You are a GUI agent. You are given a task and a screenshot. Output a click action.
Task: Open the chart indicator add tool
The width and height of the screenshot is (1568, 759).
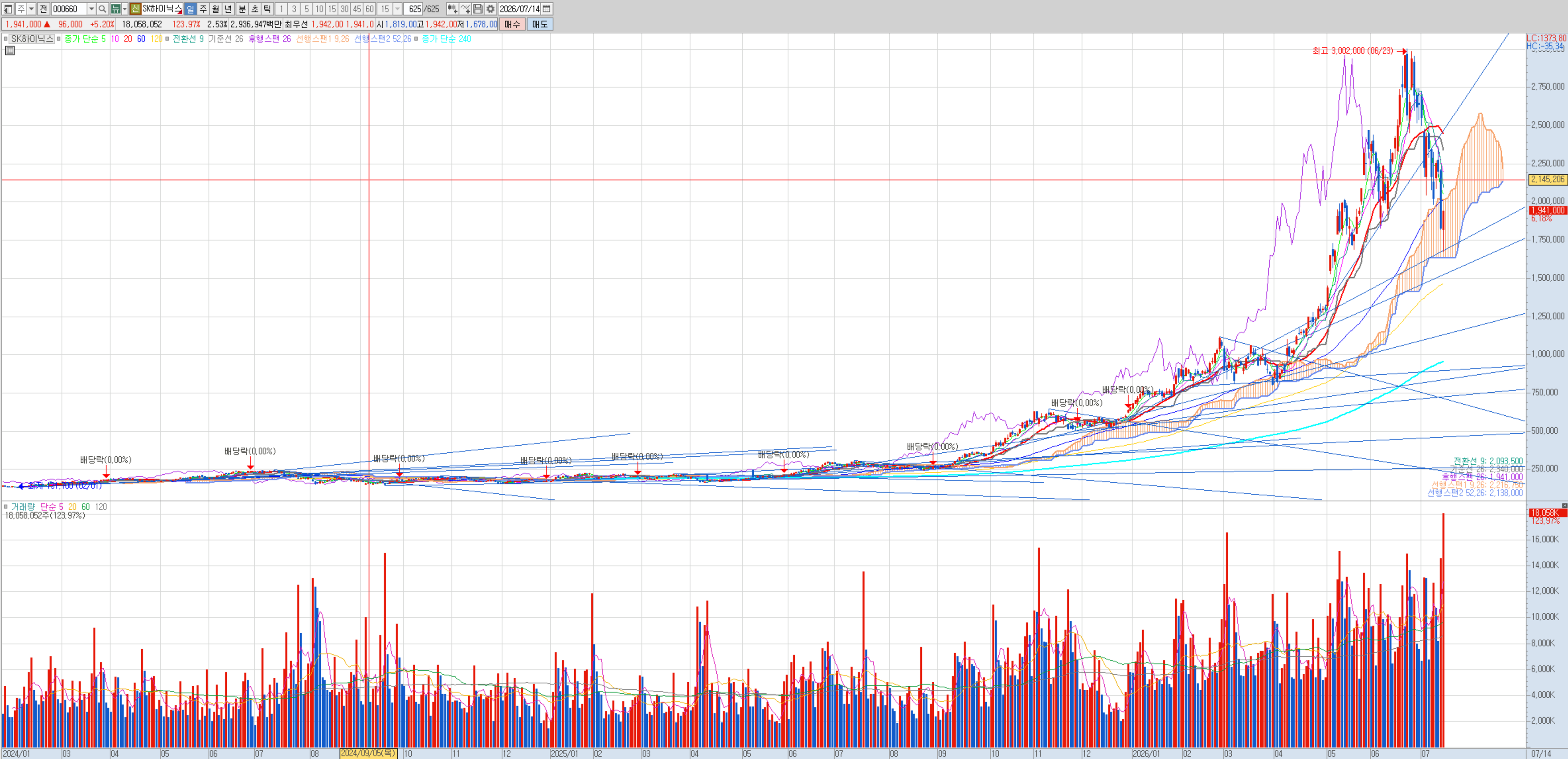452,9
